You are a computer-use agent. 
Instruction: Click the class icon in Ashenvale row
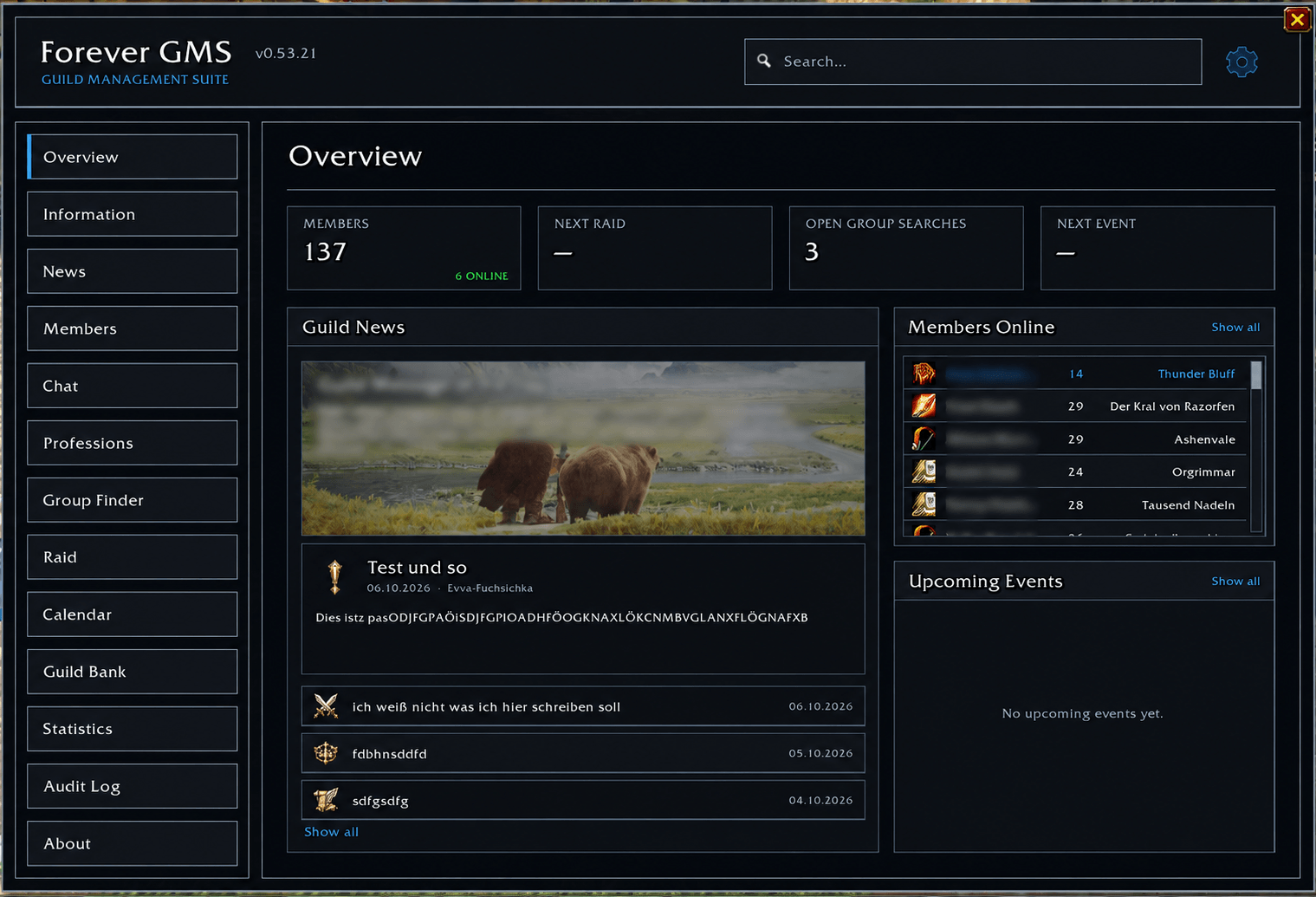coord(924,439)
